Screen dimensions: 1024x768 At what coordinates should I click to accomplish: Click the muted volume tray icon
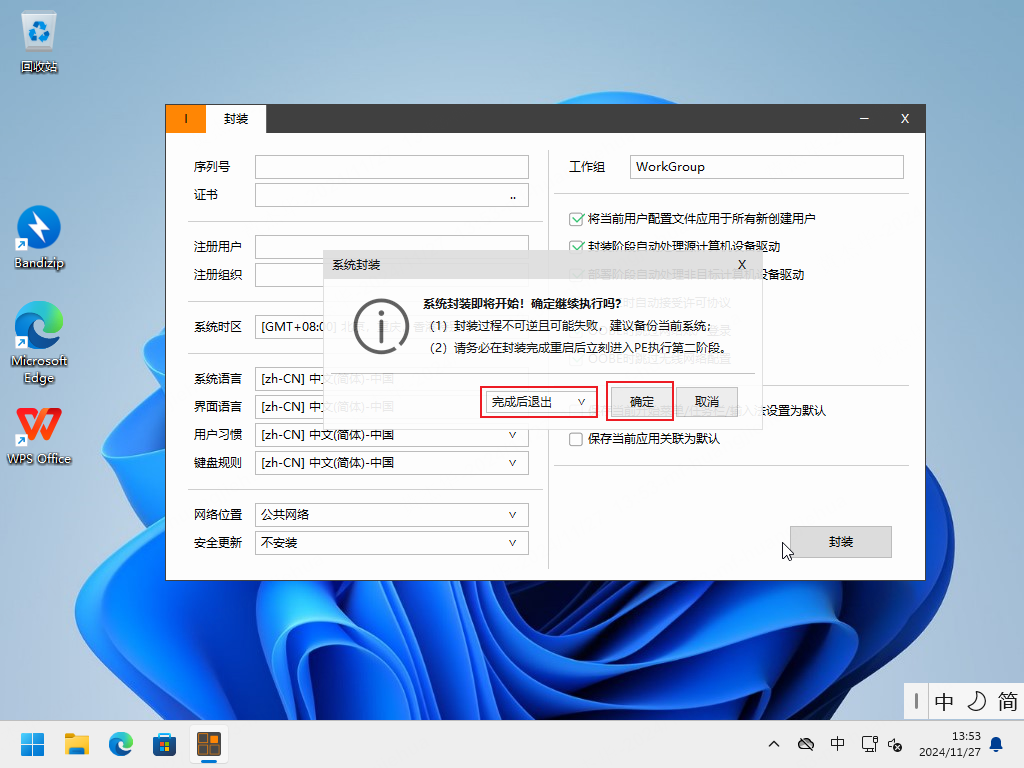pyautogui.click(x=895, y=744)
